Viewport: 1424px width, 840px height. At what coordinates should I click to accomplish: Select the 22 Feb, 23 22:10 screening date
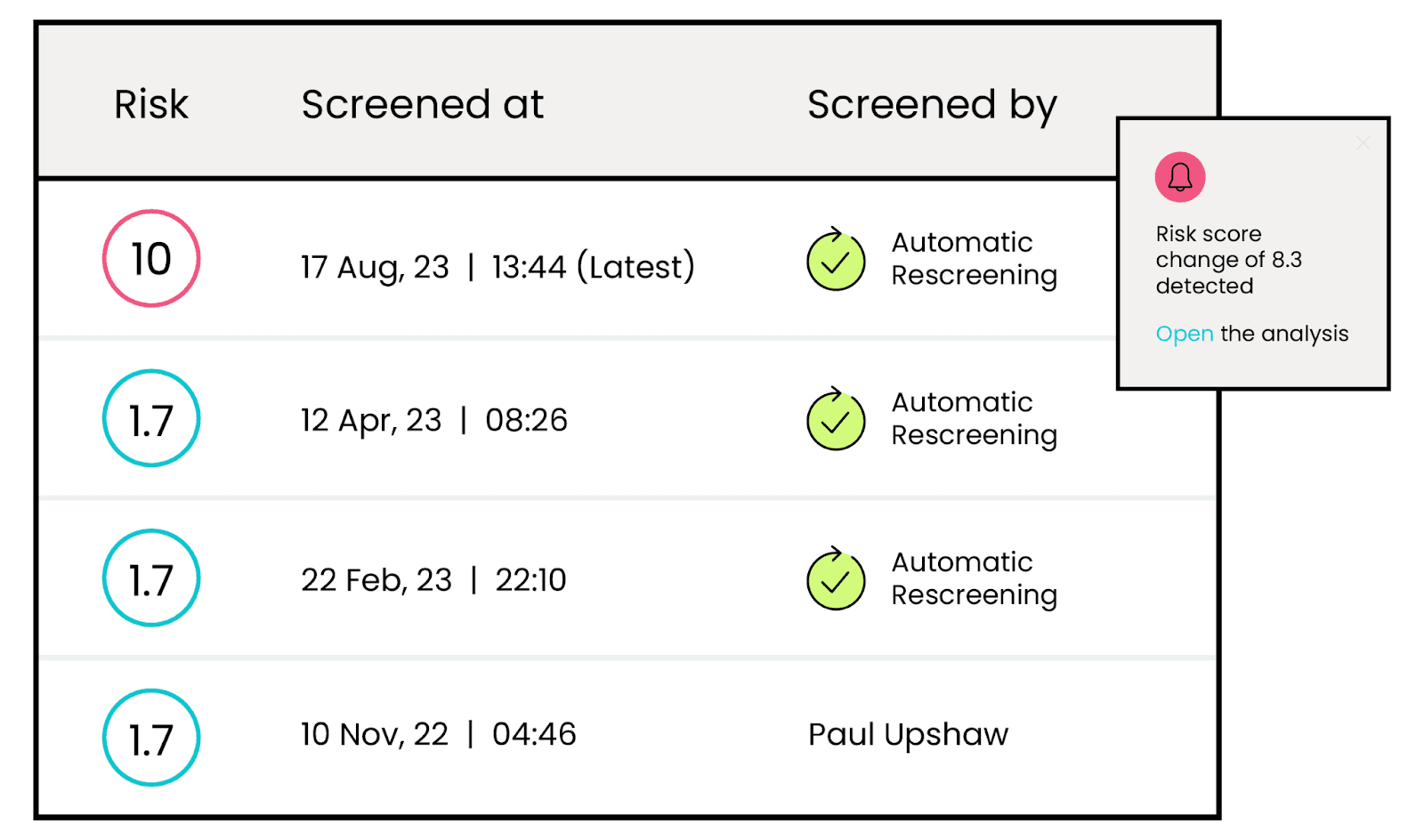point(433,580)
